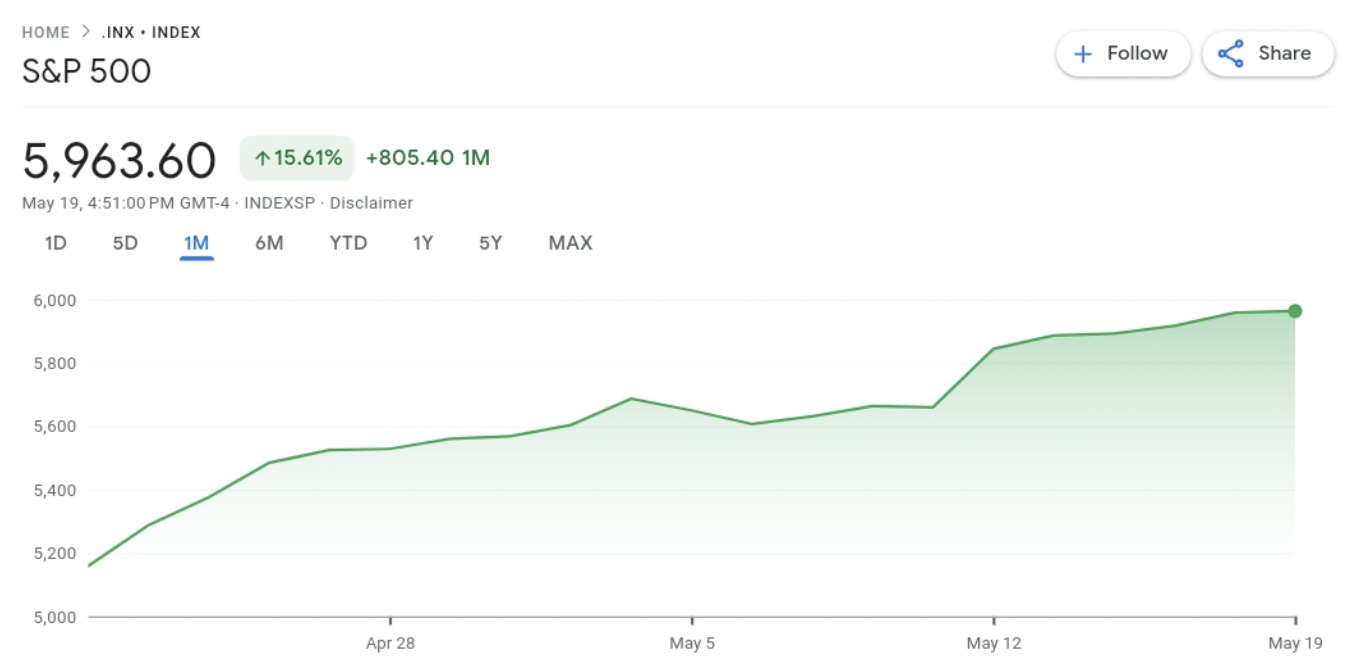Switch chart to YTD range
The width and height of the screenshot is (1356, 672).
click(x=349, y=243)
